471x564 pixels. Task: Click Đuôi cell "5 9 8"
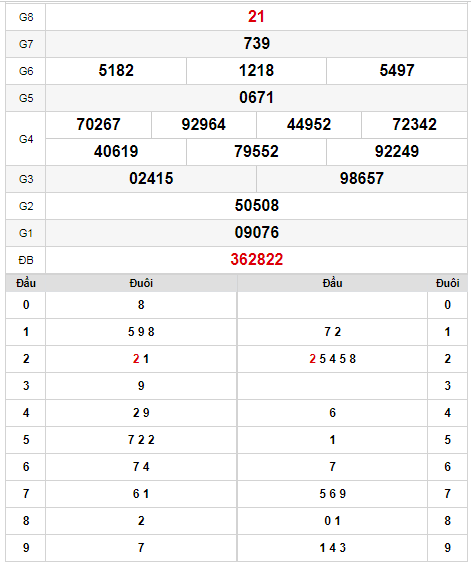pos(141,332)
